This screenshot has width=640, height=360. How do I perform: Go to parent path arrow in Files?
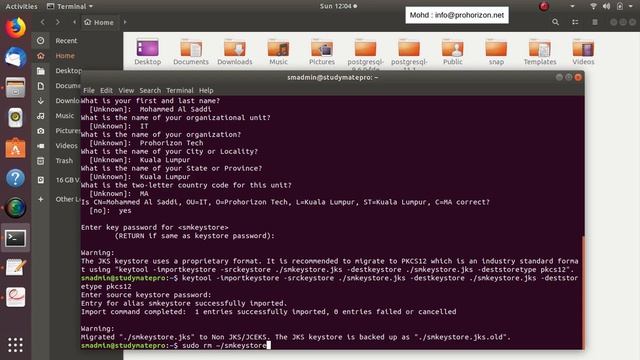tap(74, 22)
